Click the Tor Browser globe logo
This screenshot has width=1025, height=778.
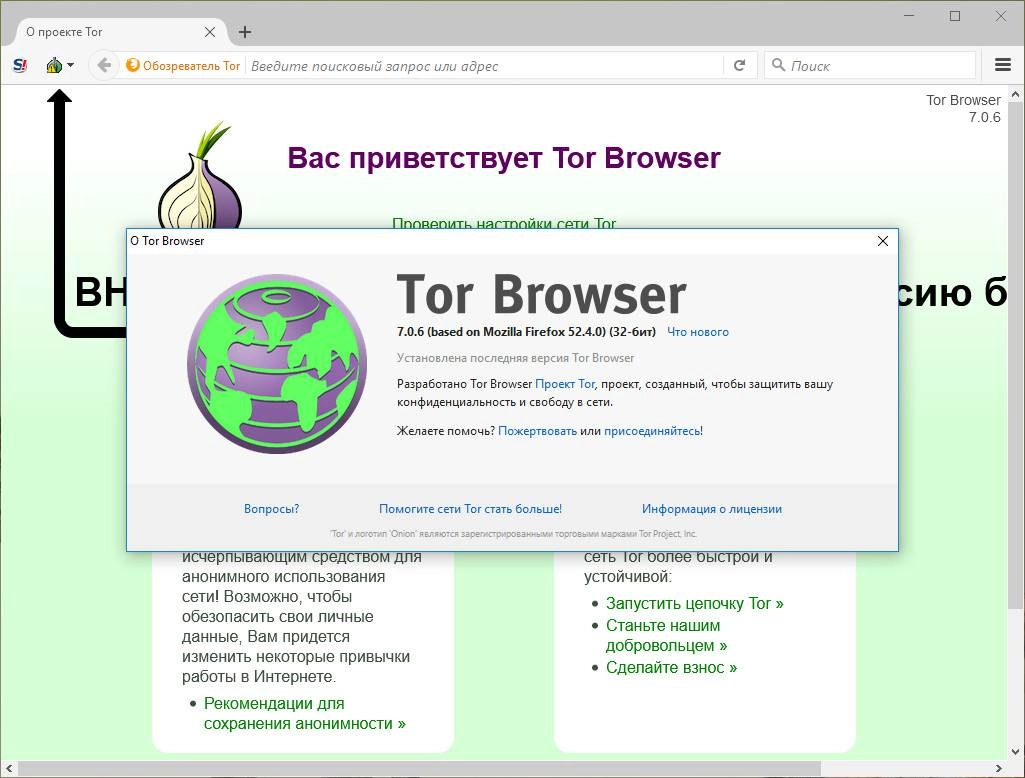pyautogui.click(x=277, y=364)
